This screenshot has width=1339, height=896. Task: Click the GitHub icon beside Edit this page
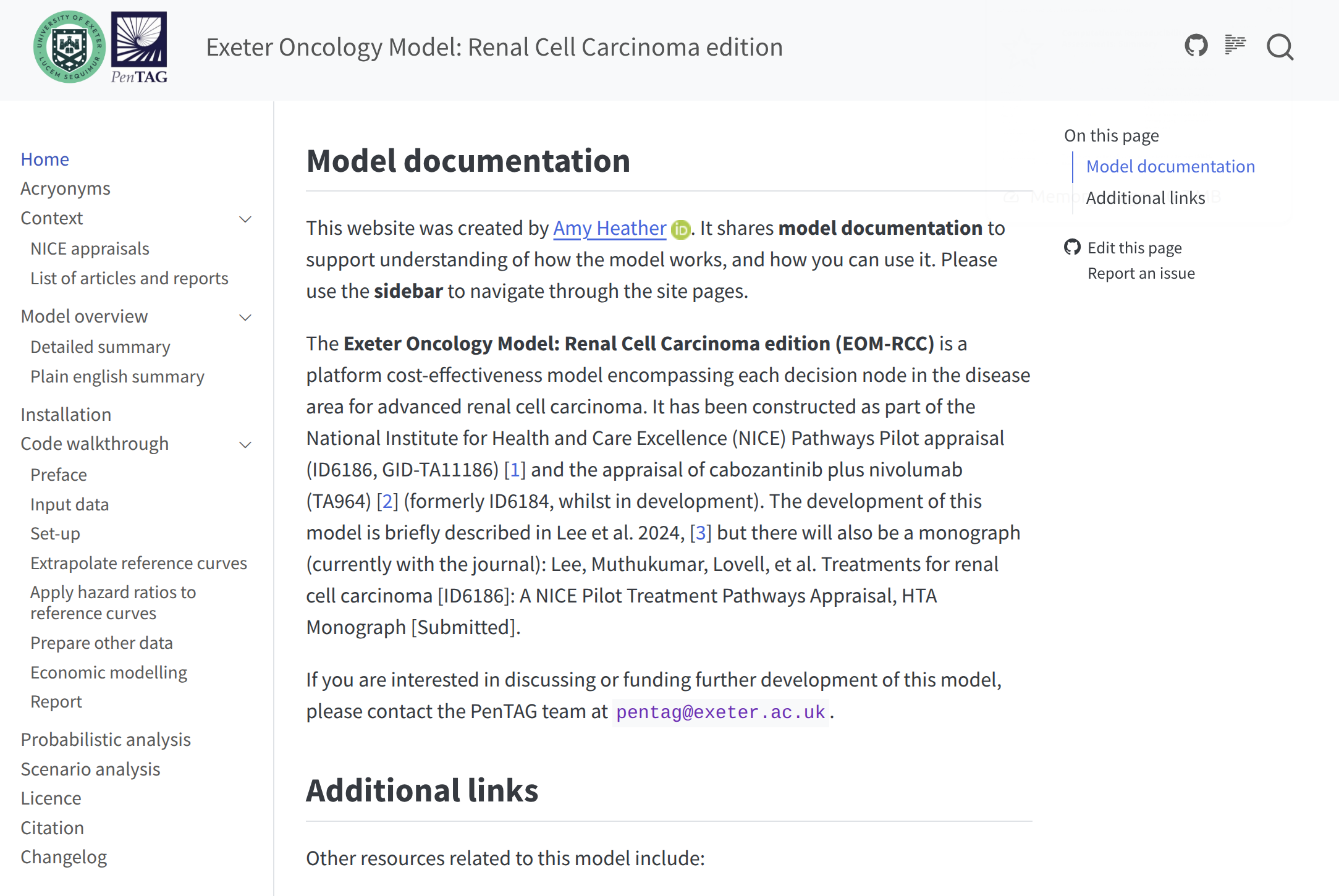[x=1072, y=247]
